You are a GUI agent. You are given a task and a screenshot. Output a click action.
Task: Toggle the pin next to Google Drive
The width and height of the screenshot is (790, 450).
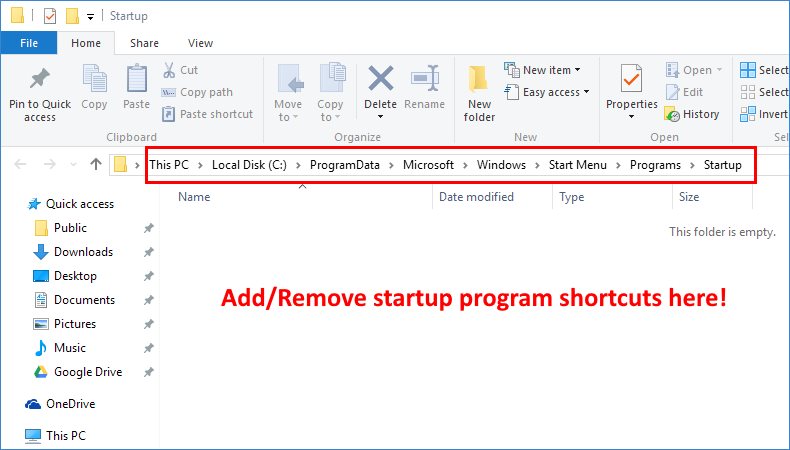pos(148,372)
